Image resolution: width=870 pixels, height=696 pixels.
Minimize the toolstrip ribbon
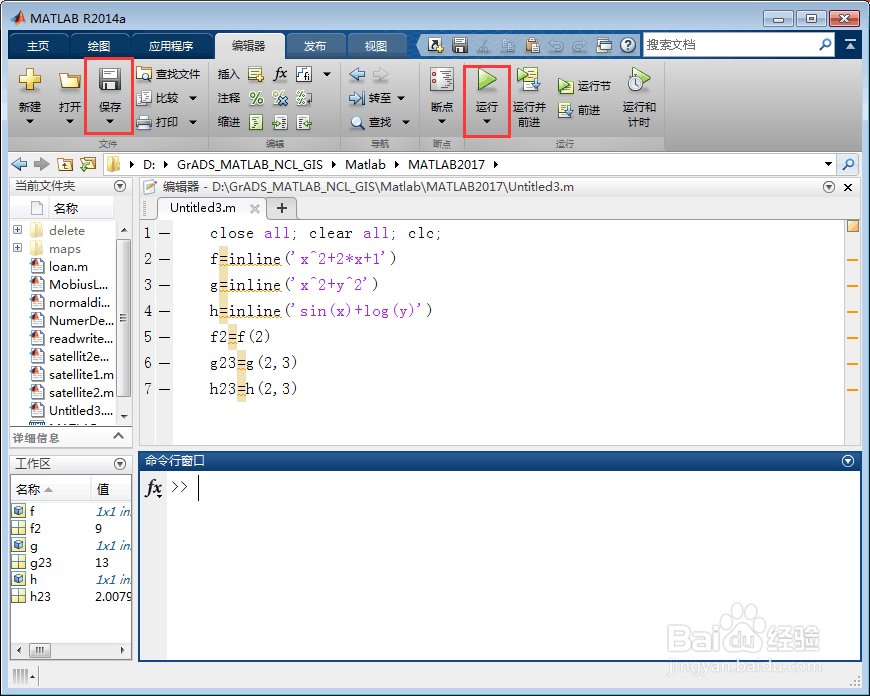[850, 44]
